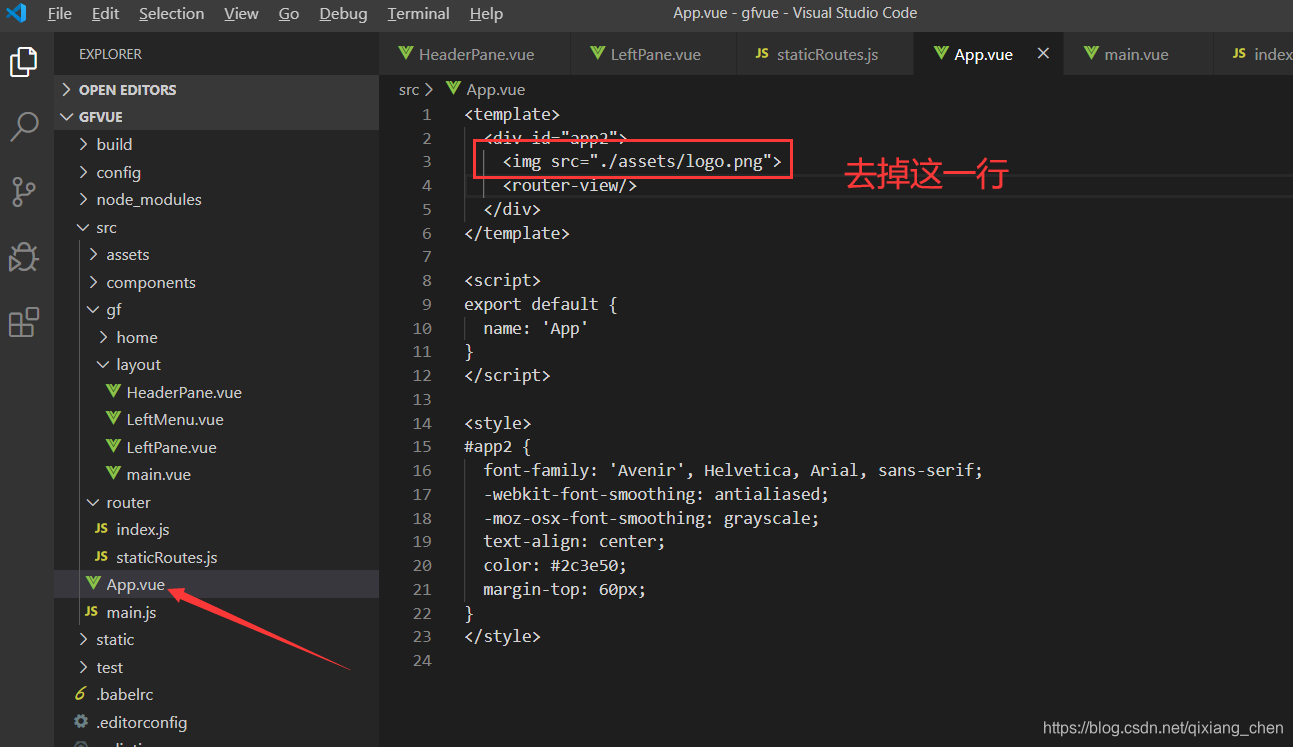Open the Help menu
This screenshot has height=747, width=1293.
click(x=486, y=14)
